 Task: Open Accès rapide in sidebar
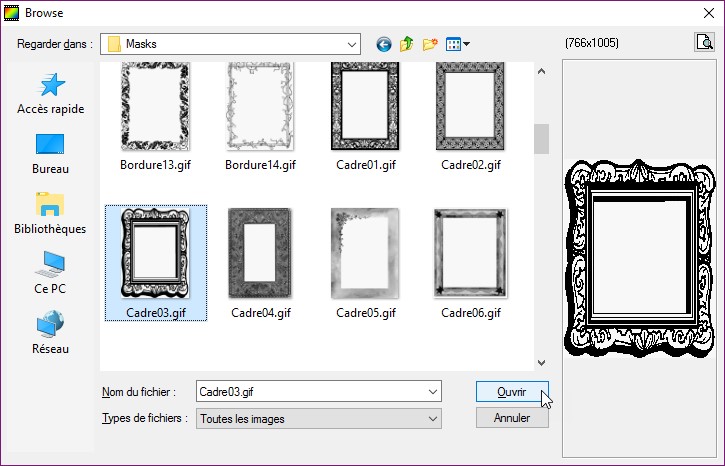click(x=50, y=94)
